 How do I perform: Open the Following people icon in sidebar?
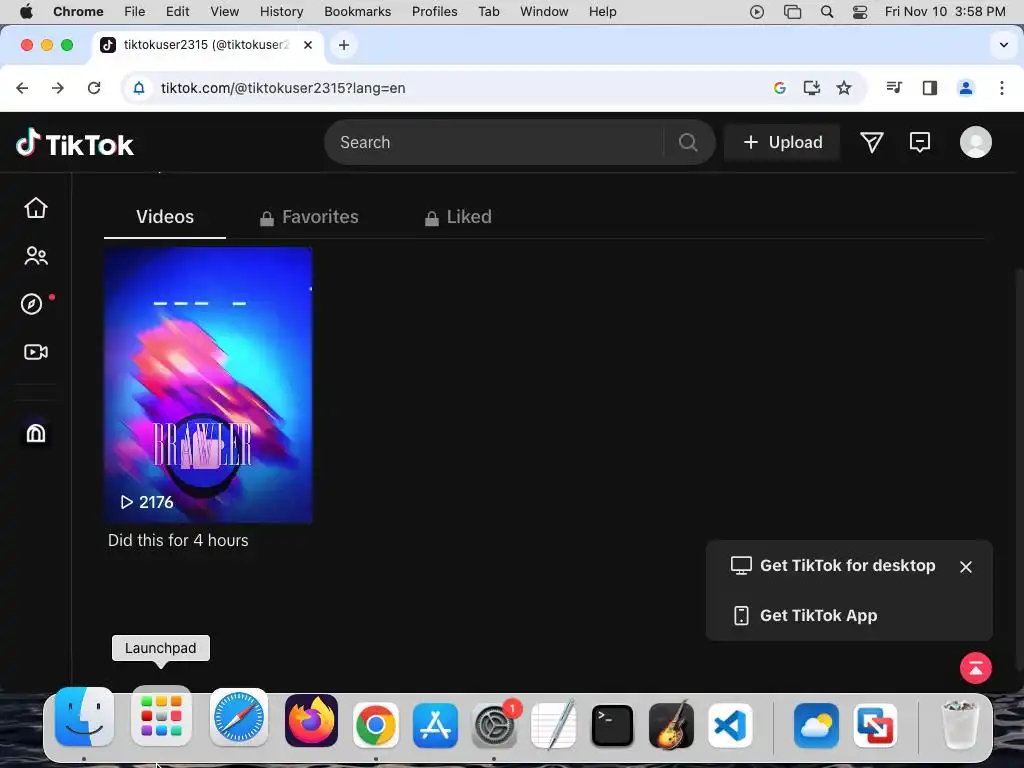tap(36, 256)
